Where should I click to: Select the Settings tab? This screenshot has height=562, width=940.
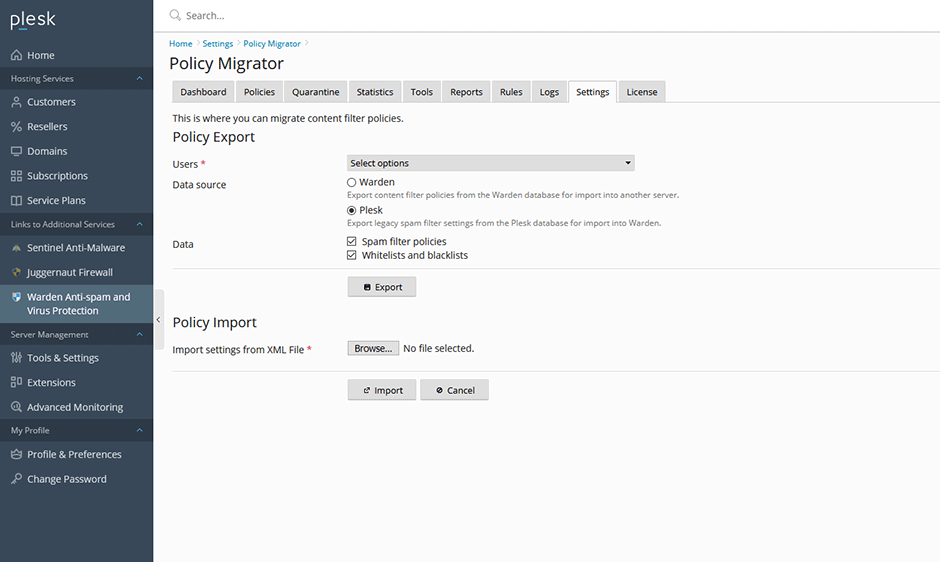(592, 92)
